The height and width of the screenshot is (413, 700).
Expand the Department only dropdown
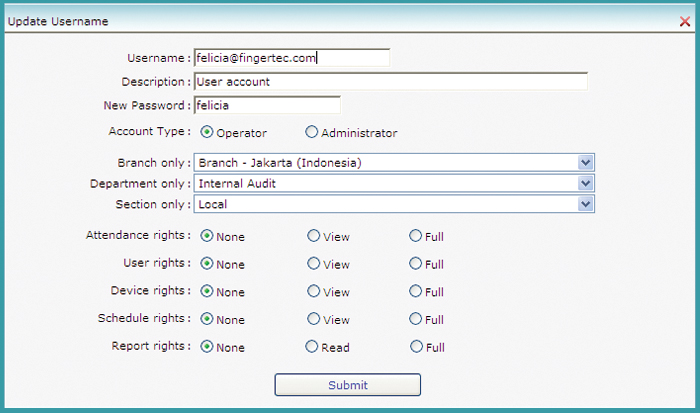[x=394, y=183]
